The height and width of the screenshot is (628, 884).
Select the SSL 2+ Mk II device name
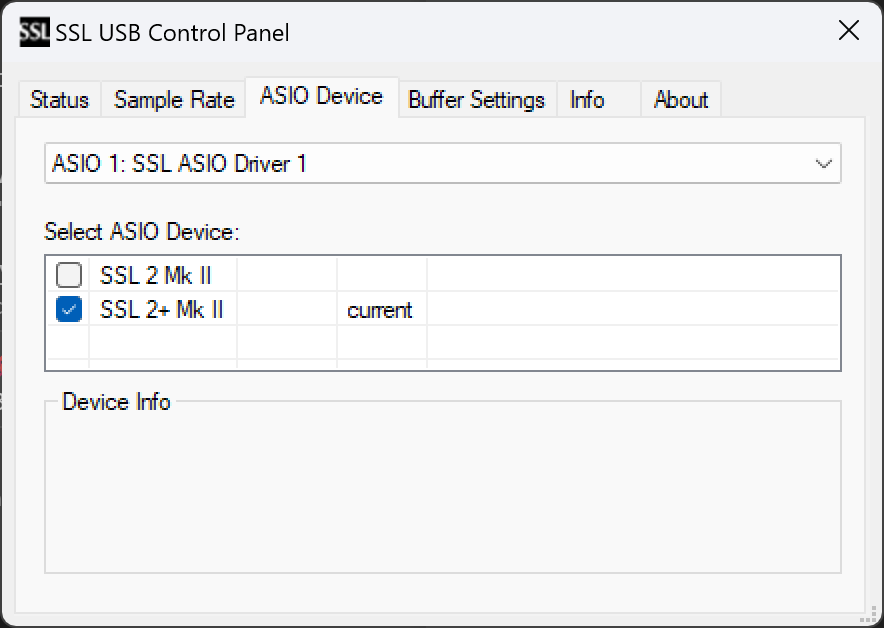coord(161,309)
